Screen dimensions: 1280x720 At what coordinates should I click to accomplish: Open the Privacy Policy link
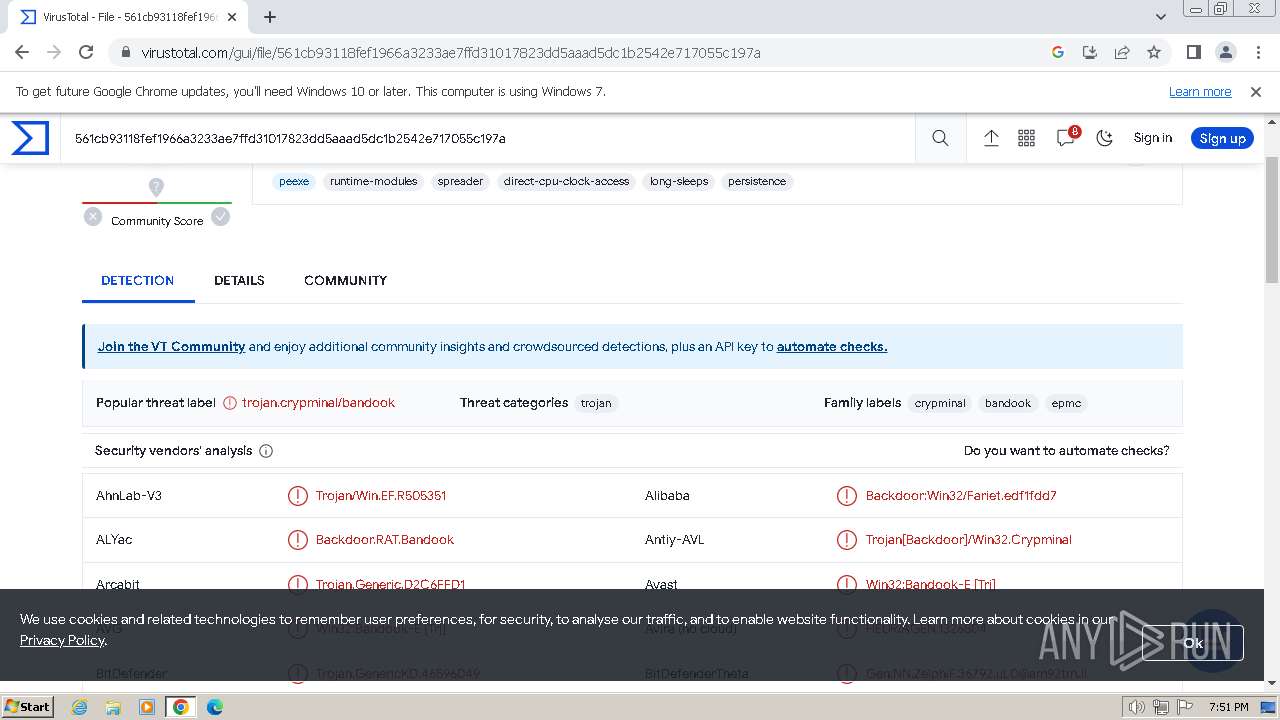point(62,640)
